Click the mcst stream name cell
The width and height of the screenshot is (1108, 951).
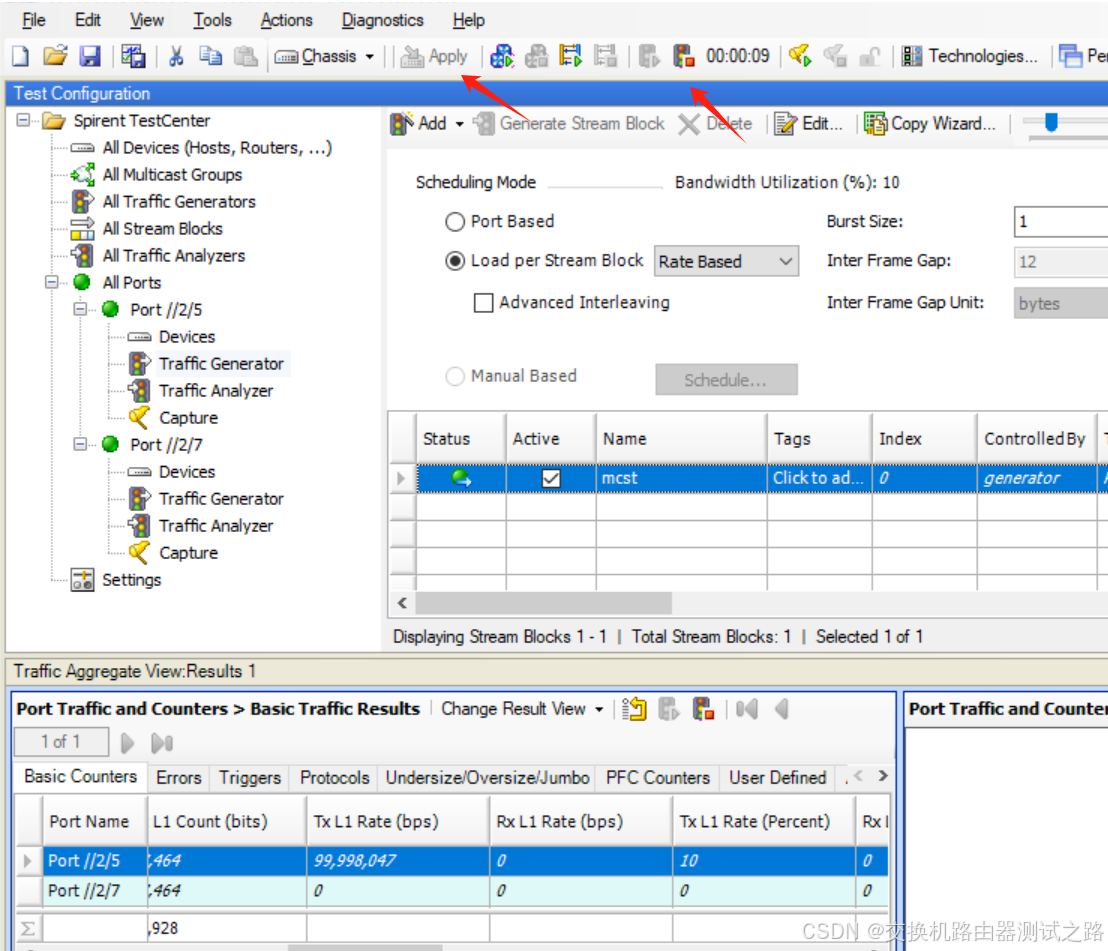pyautogui.click(x=681, y=478)
